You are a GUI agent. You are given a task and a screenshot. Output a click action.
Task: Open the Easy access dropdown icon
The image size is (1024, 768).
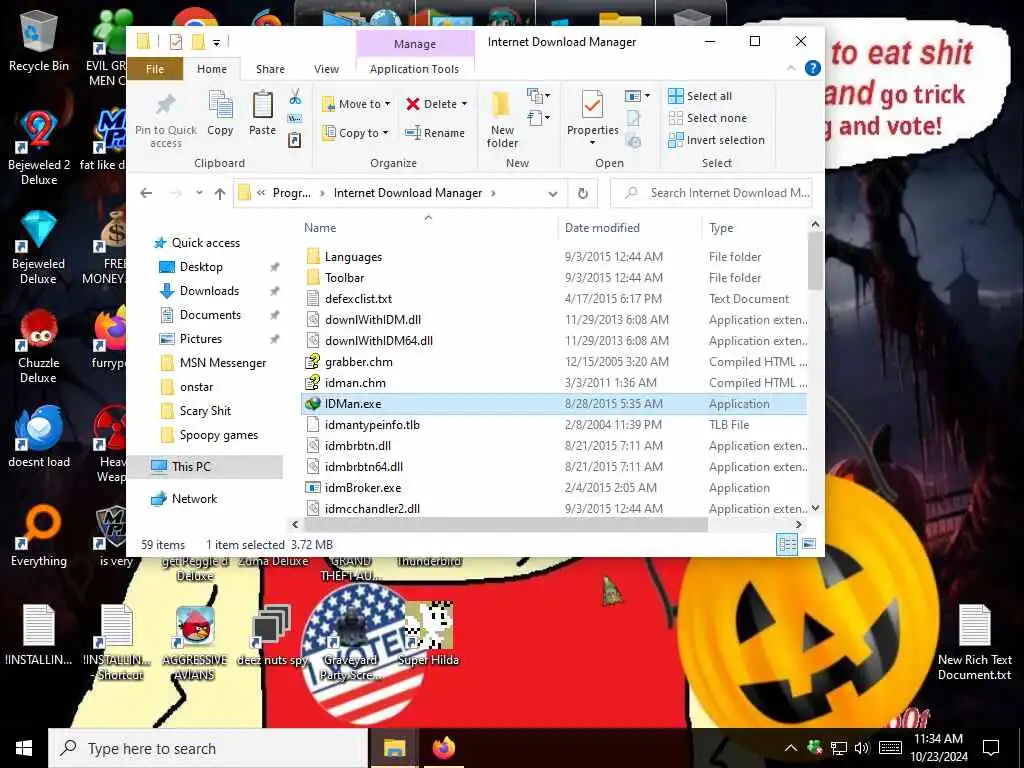coord(539,118)
